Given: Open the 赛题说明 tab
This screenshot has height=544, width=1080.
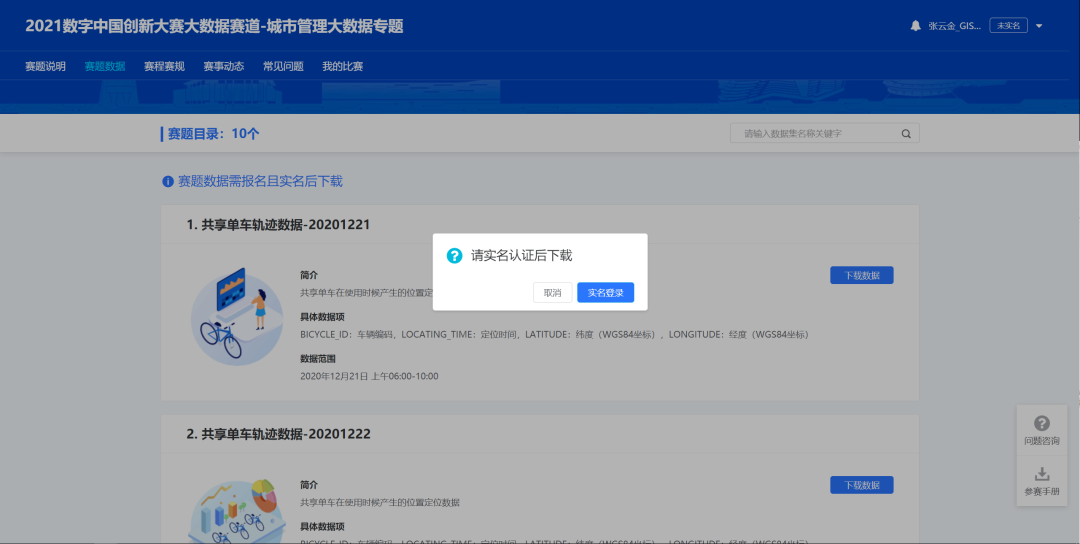Looking at the screenshot, I should (x=45, y=66).
